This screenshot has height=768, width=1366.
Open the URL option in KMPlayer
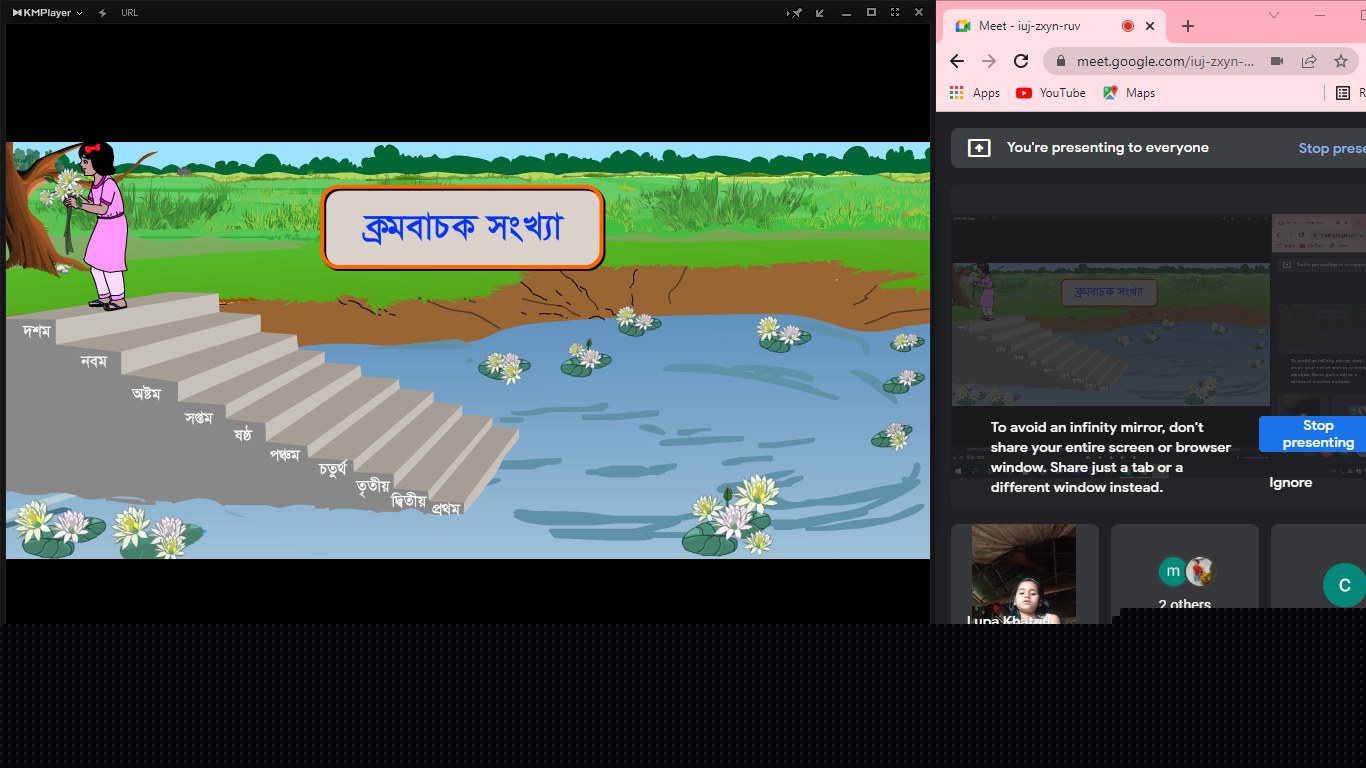click(x=129, y=12)
